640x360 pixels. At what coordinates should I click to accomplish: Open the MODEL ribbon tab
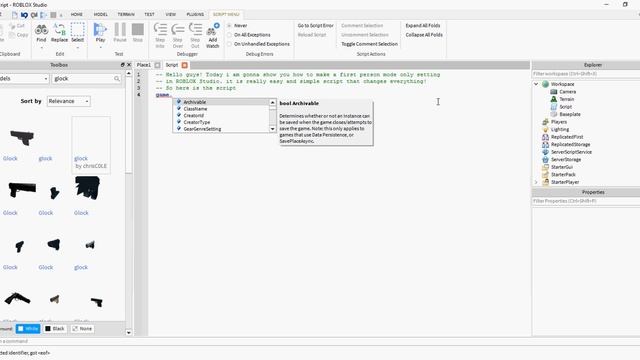click(x=100, y=14)
